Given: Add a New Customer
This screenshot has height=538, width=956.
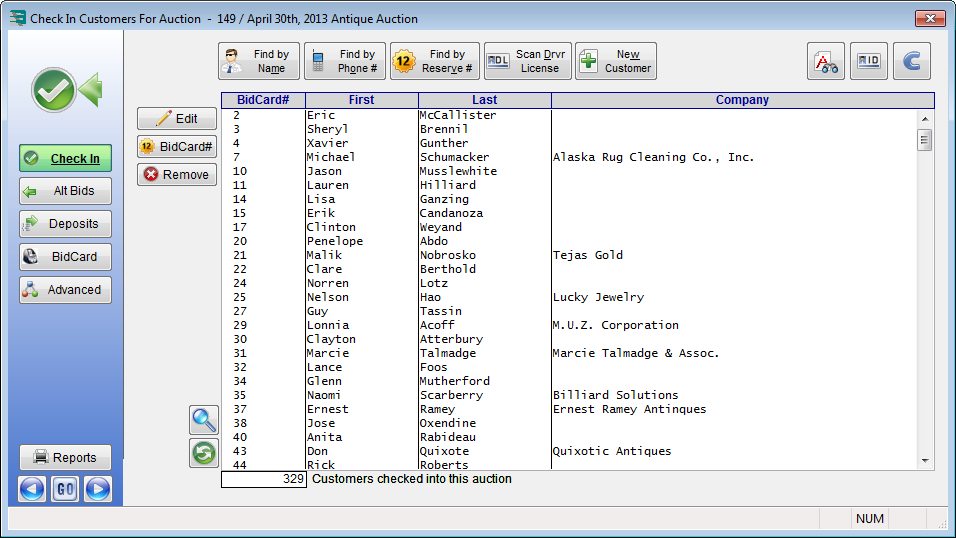Looking at the screenshot, I should [615, 61].
